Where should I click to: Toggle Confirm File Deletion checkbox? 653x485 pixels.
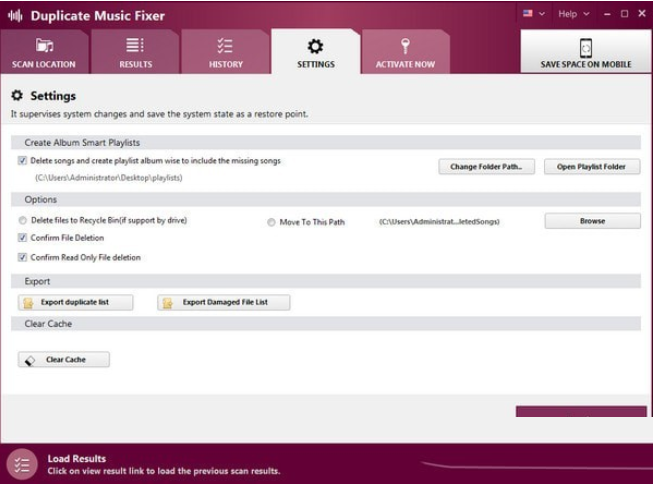[x=22, y=238]
